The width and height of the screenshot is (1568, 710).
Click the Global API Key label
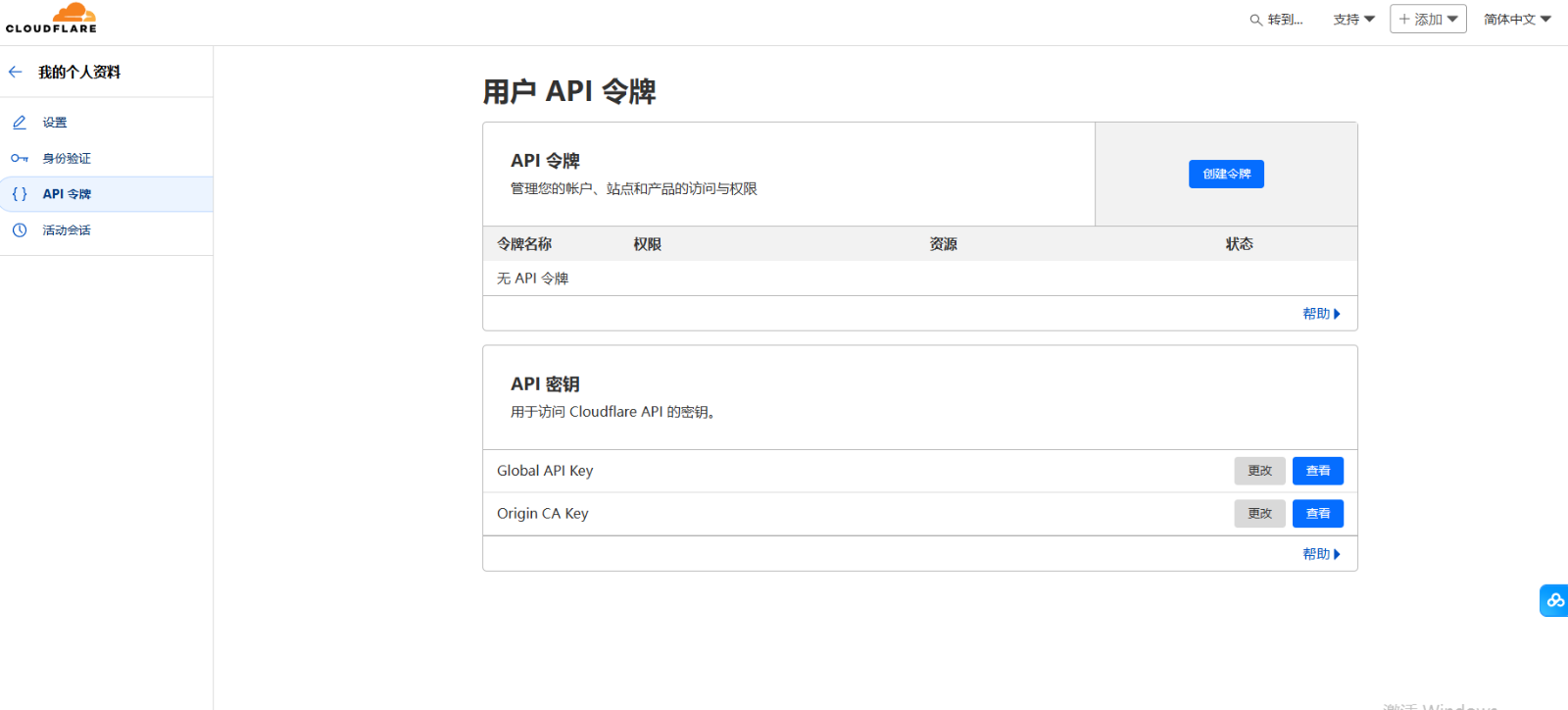point(545,471)
